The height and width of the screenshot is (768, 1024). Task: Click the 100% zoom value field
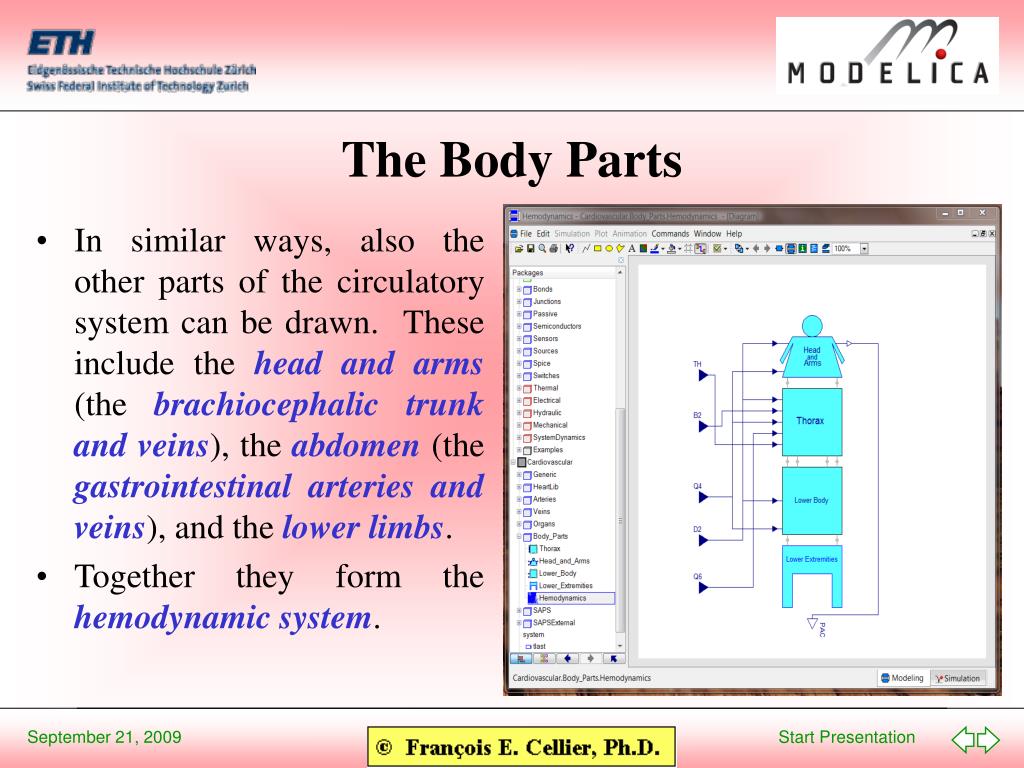coord(846,249)
